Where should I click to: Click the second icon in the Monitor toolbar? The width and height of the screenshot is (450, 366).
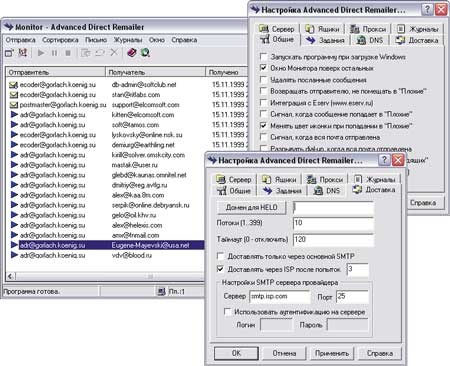click(x=23, y=53)
